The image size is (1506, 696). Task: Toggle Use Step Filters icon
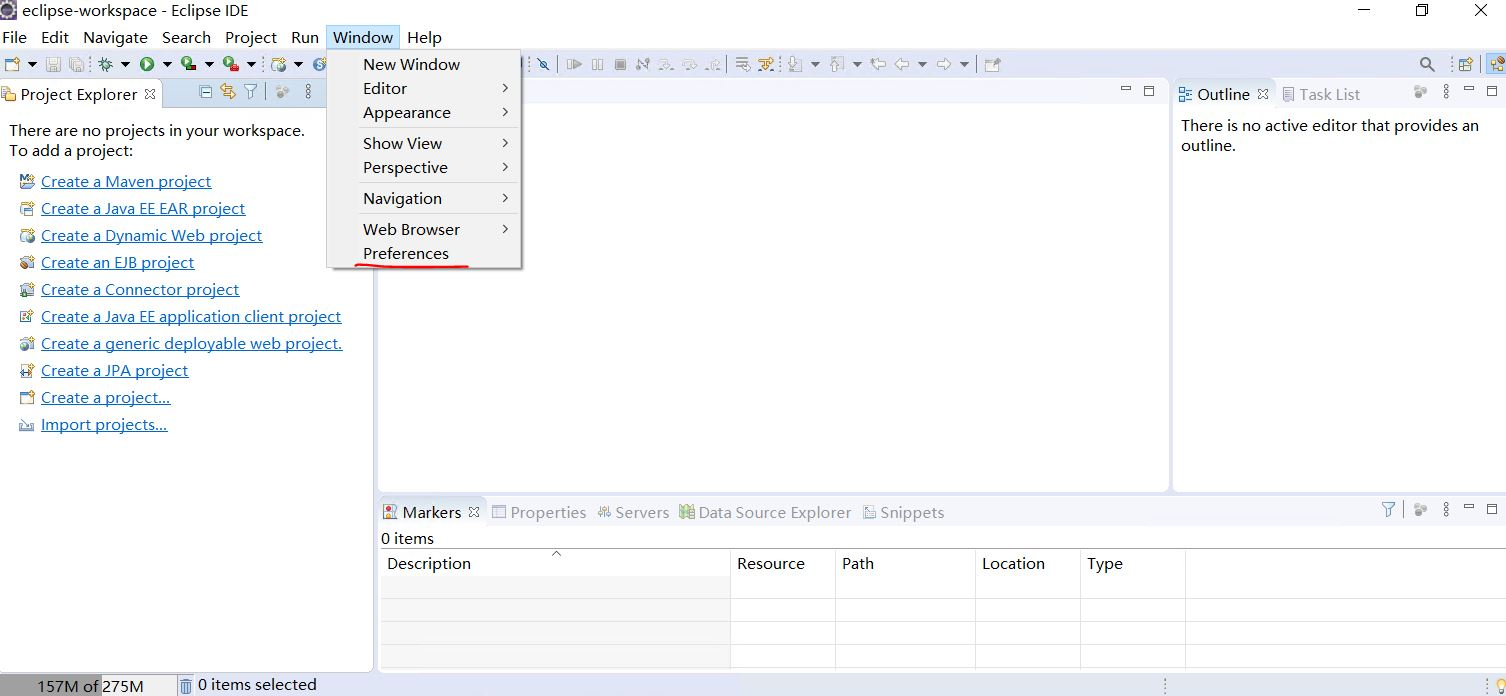pyautogui.click(x=766, y=64)
